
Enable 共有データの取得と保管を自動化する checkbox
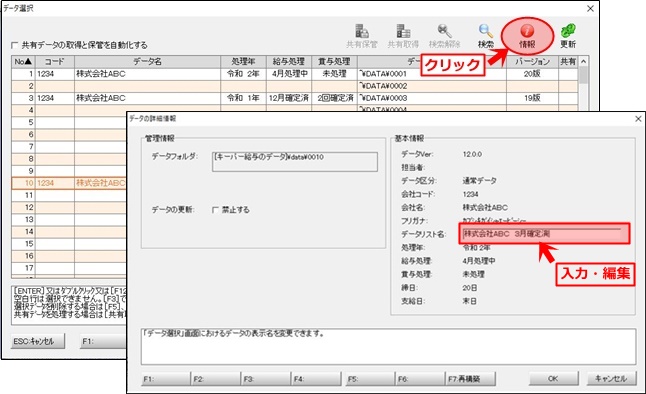(x=15, y=45)
